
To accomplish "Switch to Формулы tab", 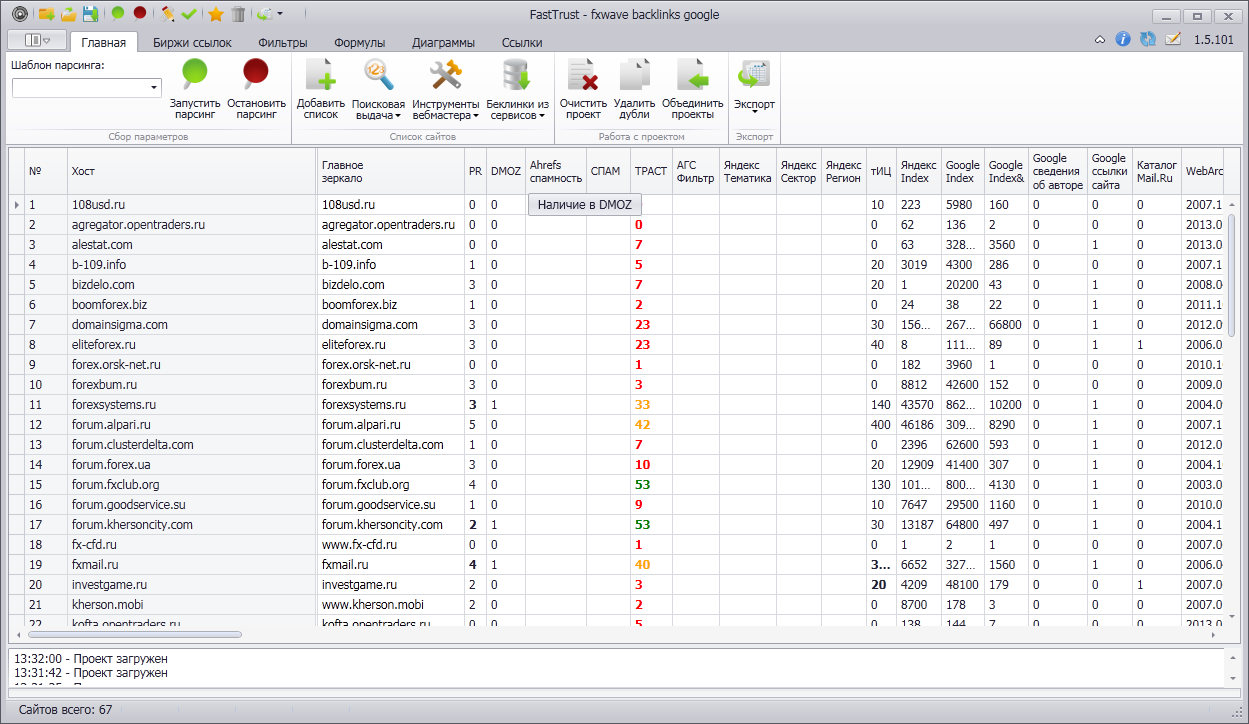I will [x=360, y=43].
